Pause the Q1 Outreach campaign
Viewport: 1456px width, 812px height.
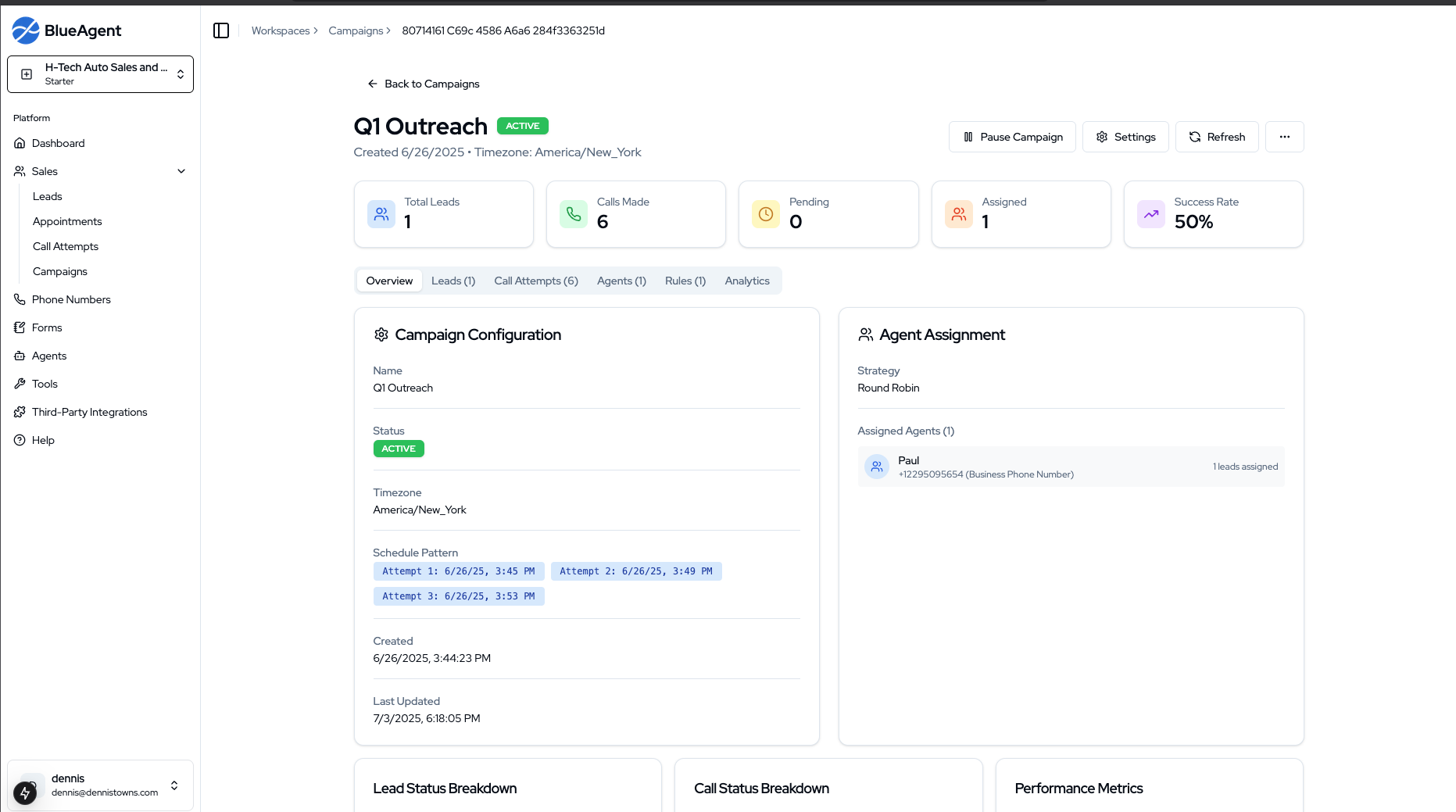pos(1012,137)
